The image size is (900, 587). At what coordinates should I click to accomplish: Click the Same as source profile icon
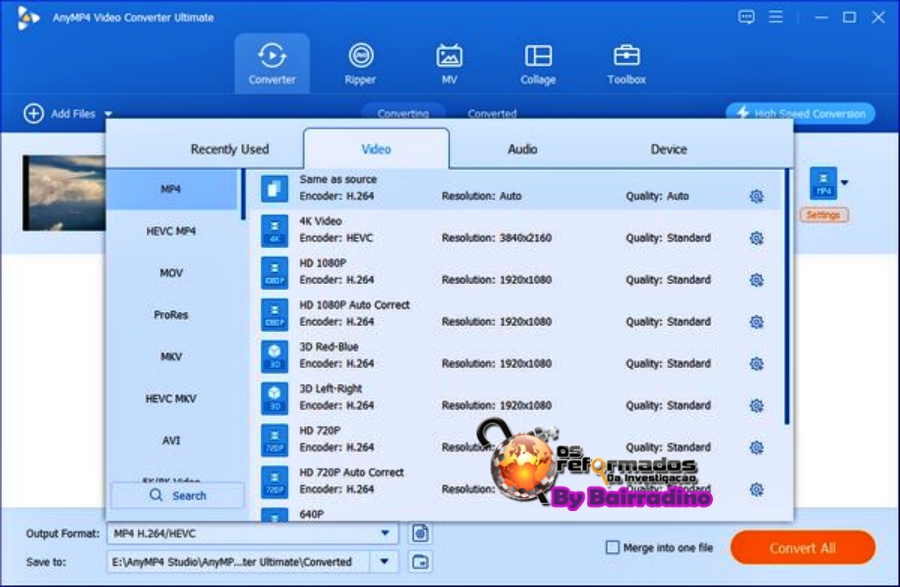coord(274,189)
